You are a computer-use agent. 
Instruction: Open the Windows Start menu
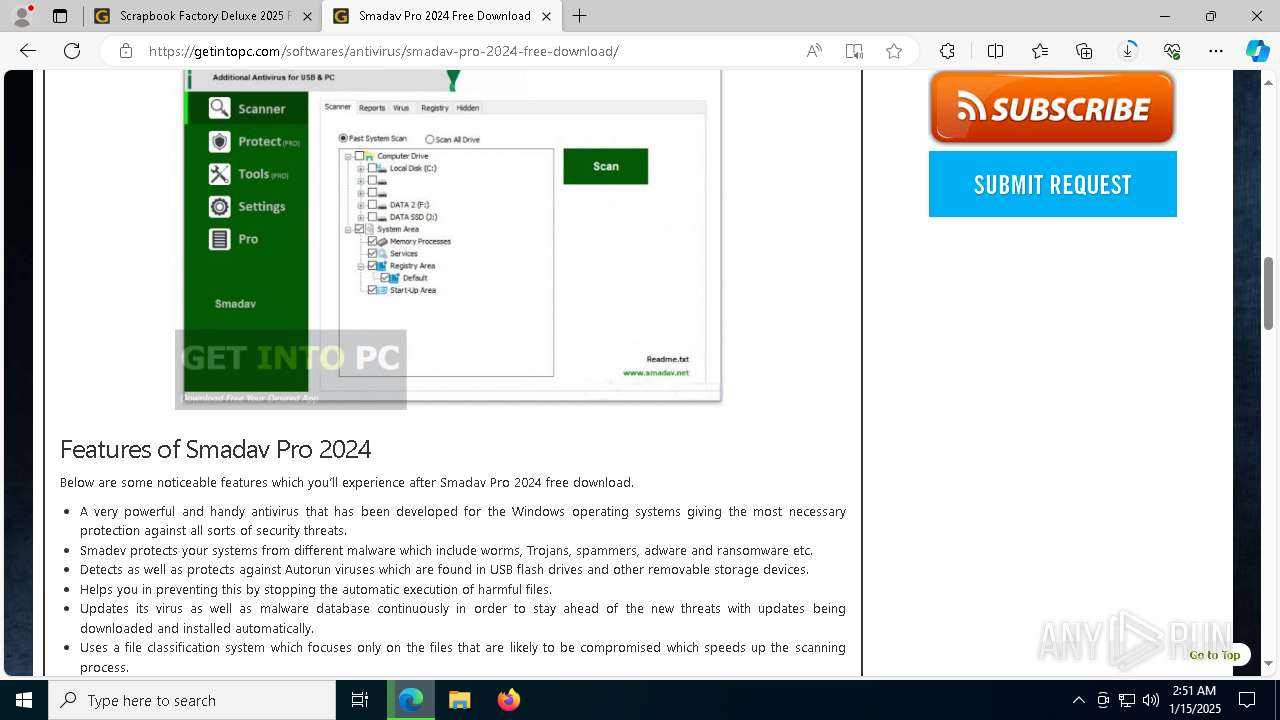tap(24, 700)
